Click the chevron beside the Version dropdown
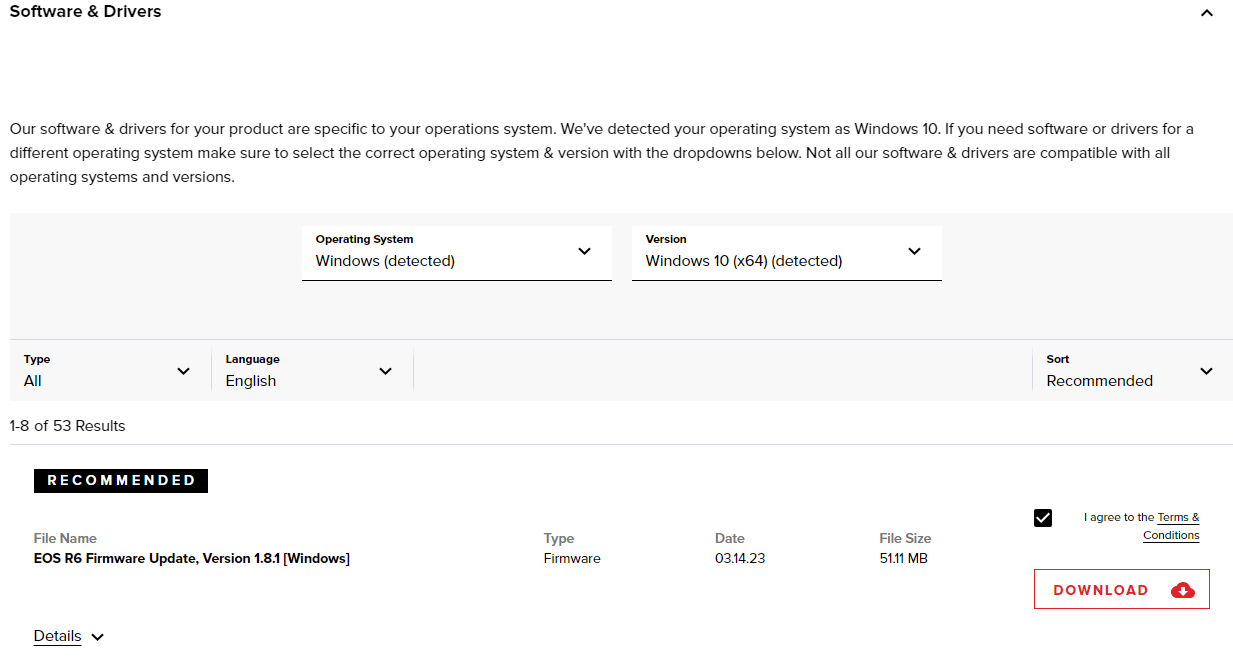This screenshot has width=1233, height=668. click(914, 252)
